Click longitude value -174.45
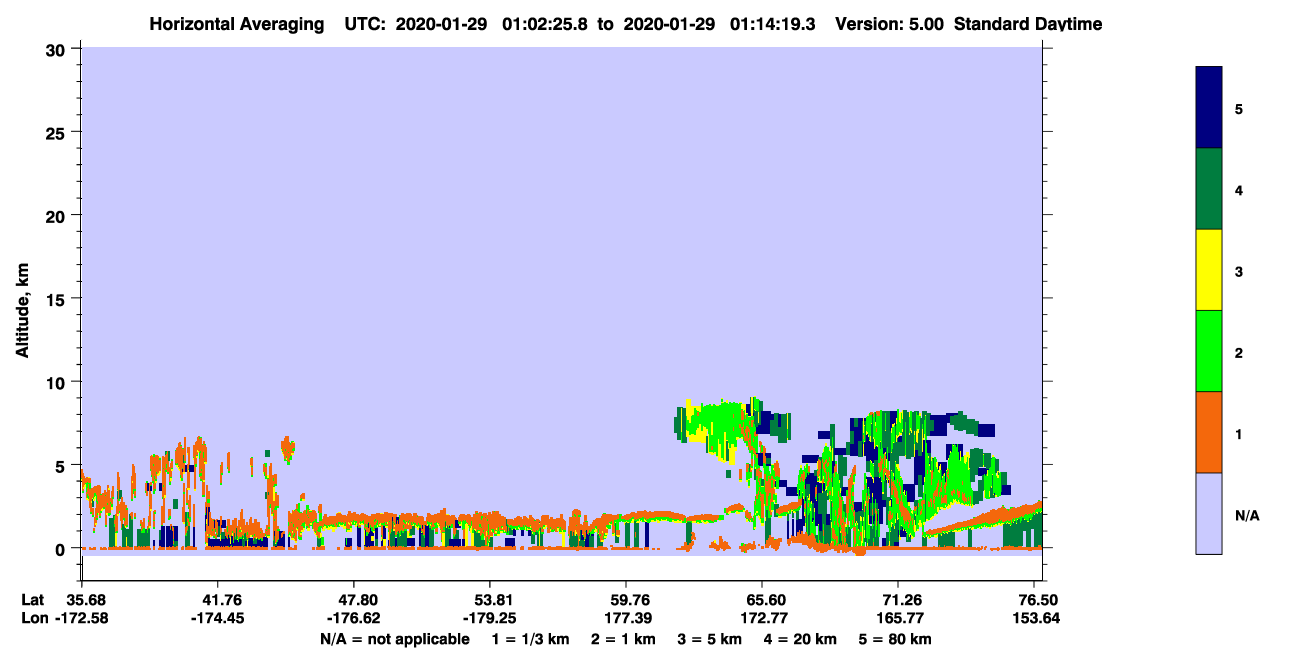The image size is (1300, 667). 218,618
